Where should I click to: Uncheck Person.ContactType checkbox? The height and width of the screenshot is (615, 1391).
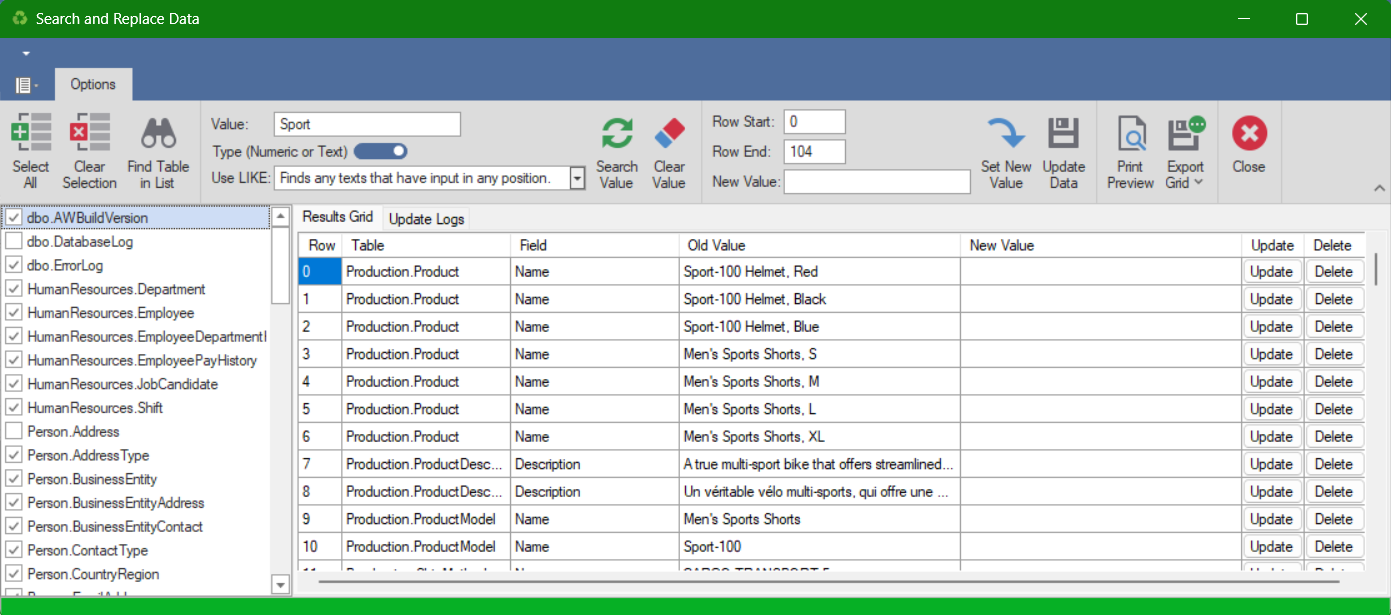[x=14, y=551]
